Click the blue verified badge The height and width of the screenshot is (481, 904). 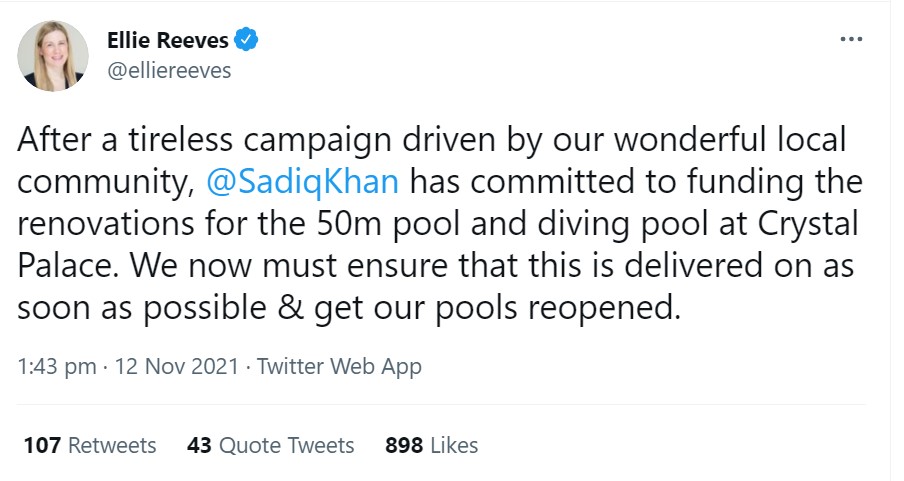pyautogui.click(x=247, y=40)
